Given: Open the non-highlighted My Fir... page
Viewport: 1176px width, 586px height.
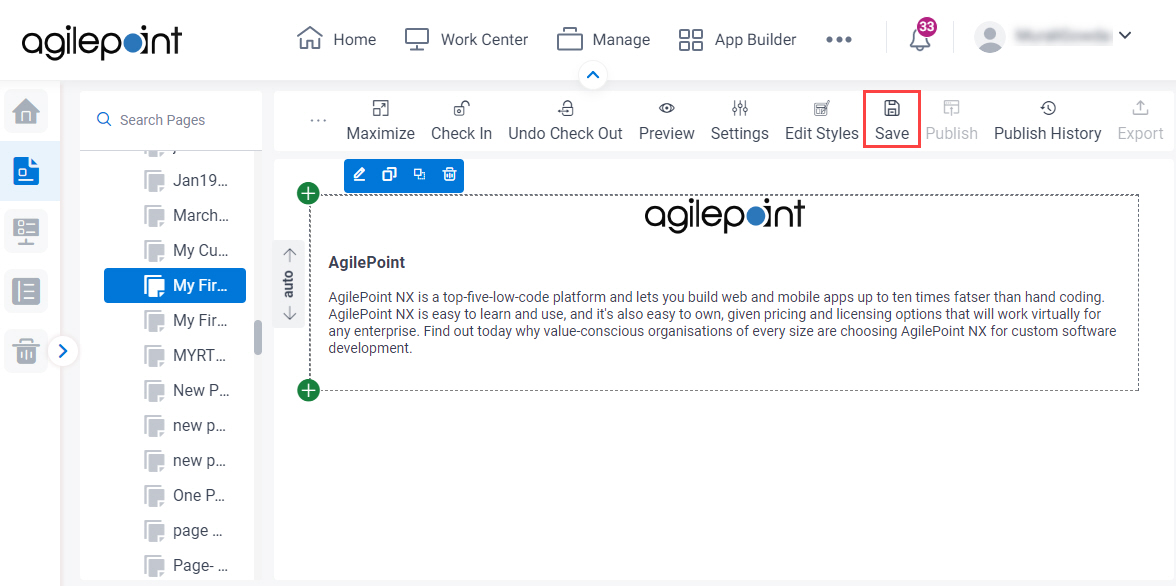Looking at the screenshot, I should tap(187, 320).
